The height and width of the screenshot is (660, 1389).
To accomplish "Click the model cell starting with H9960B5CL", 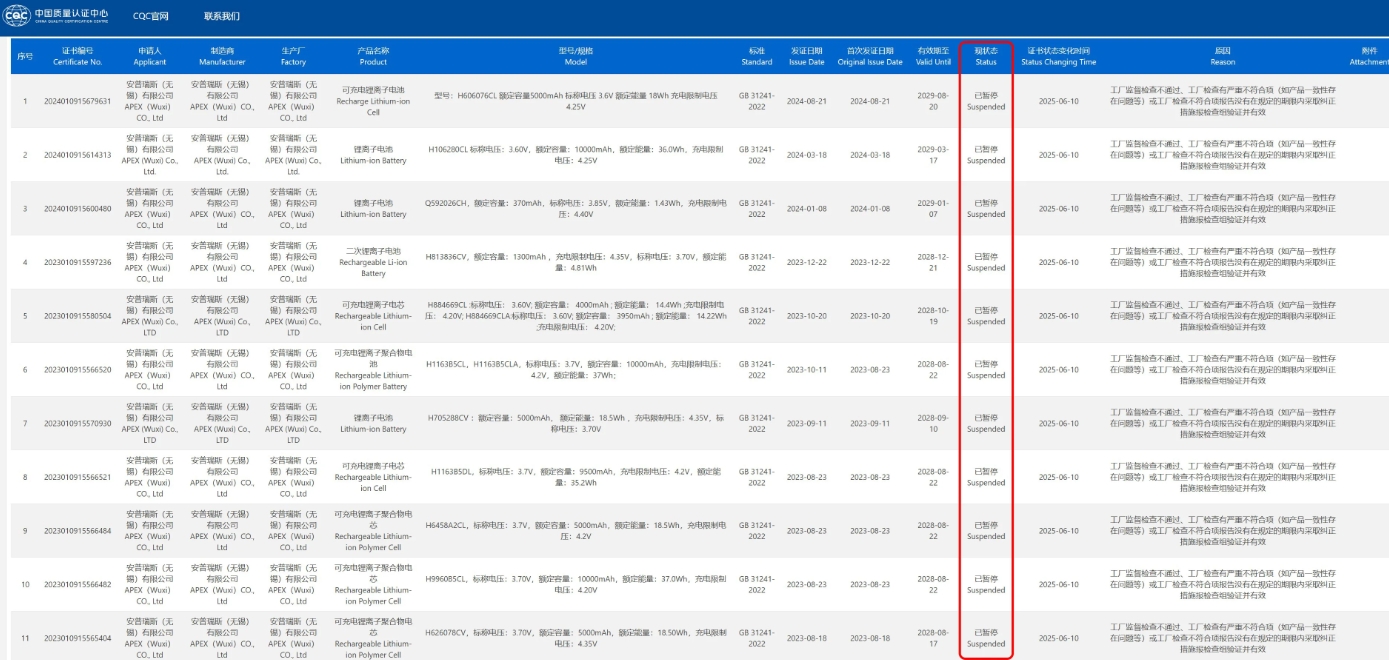I will 576,584.
